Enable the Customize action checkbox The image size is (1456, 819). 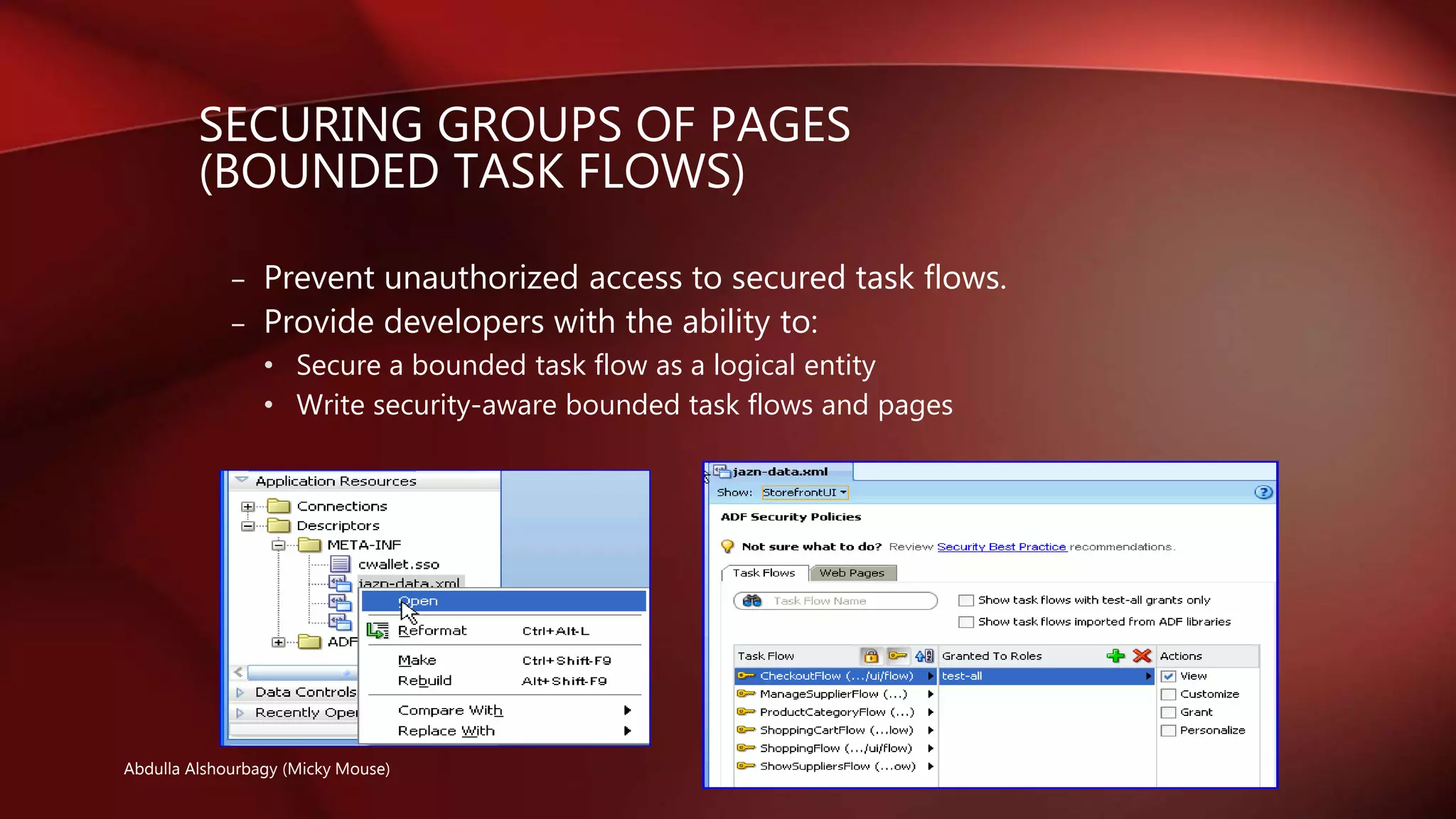[1168, 695]
